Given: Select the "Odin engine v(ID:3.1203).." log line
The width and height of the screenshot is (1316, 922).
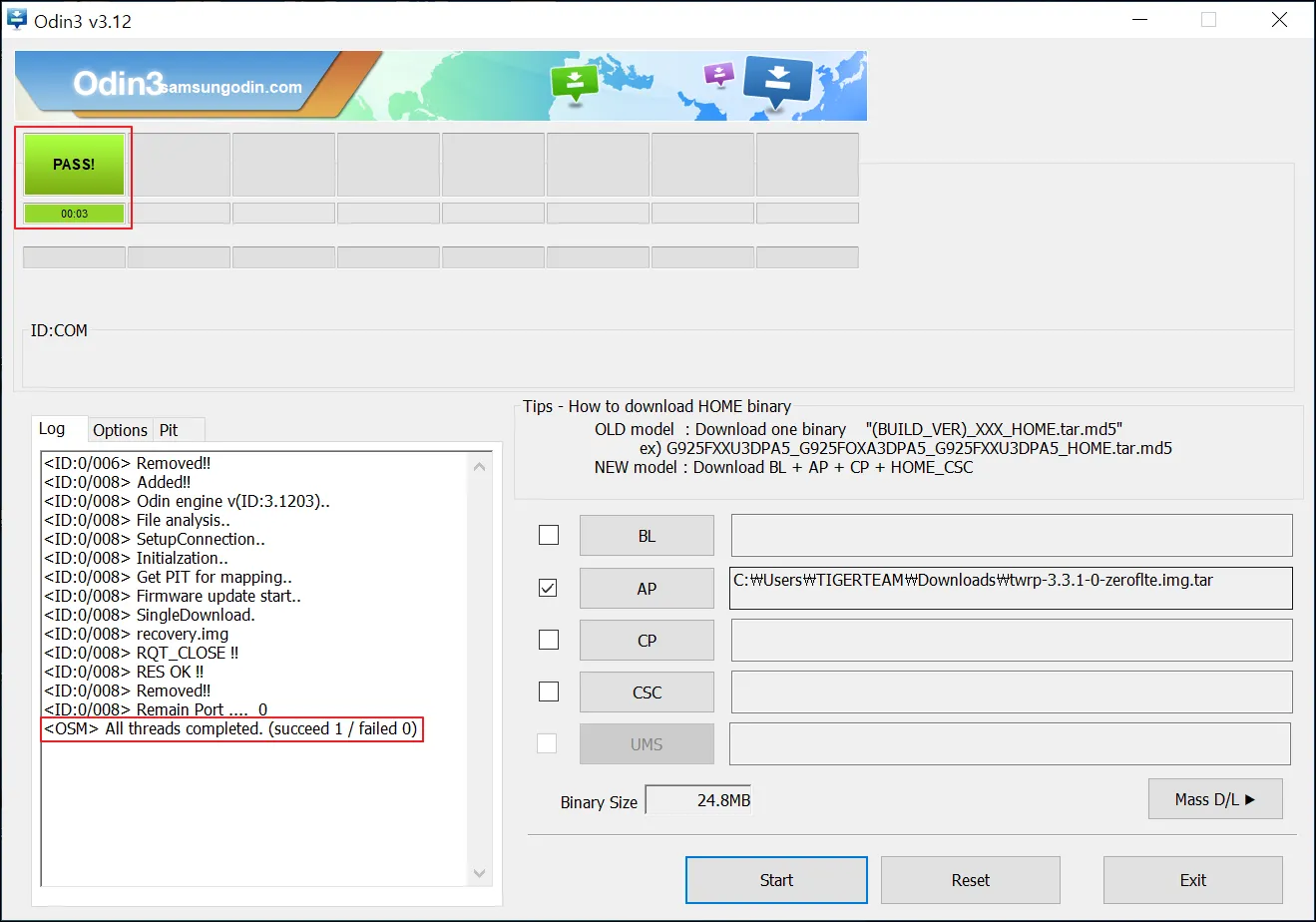Looking at the screenshot, I should click(x=187, y=501).
